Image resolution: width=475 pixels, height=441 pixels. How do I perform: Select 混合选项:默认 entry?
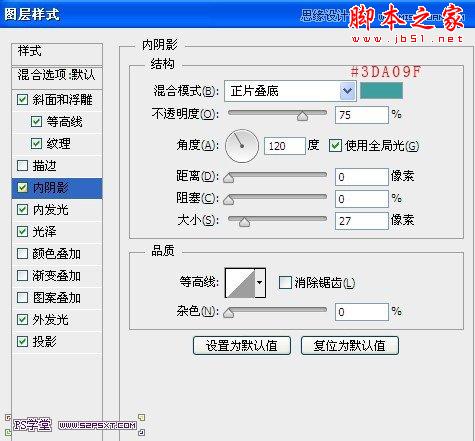tap(57, 75)
